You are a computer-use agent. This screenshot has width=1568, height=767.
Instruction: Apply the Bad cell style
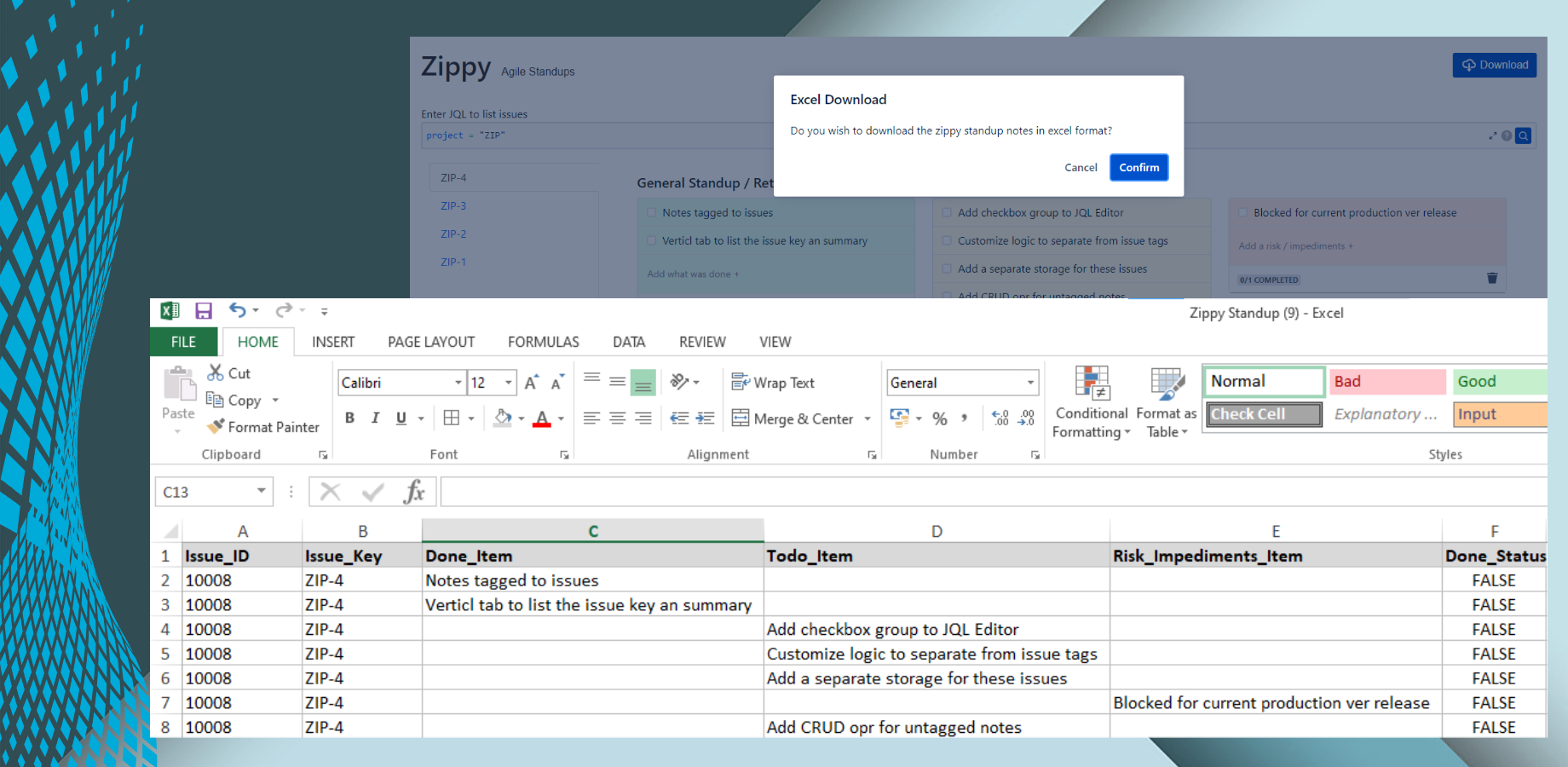(x=1388, y=381)
